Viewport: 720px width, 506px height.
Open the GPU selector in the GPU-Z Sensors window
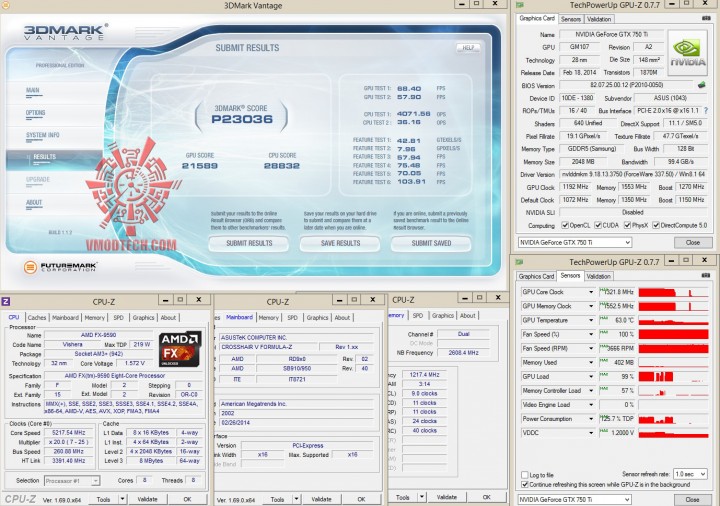[x=574, y=499]
